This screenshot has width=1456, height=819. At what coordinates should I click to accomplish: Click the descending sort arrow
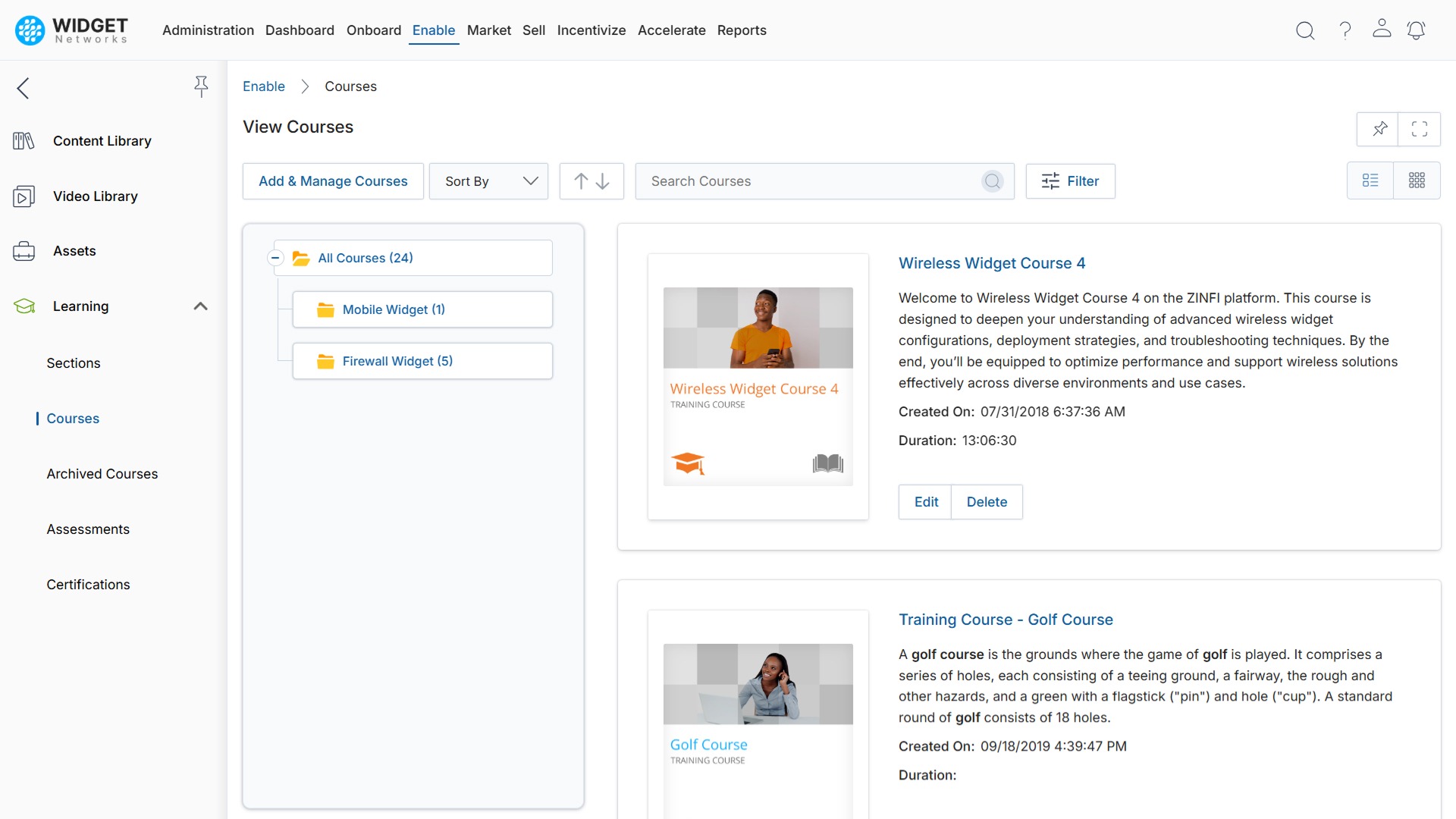(x=601, y=181)
